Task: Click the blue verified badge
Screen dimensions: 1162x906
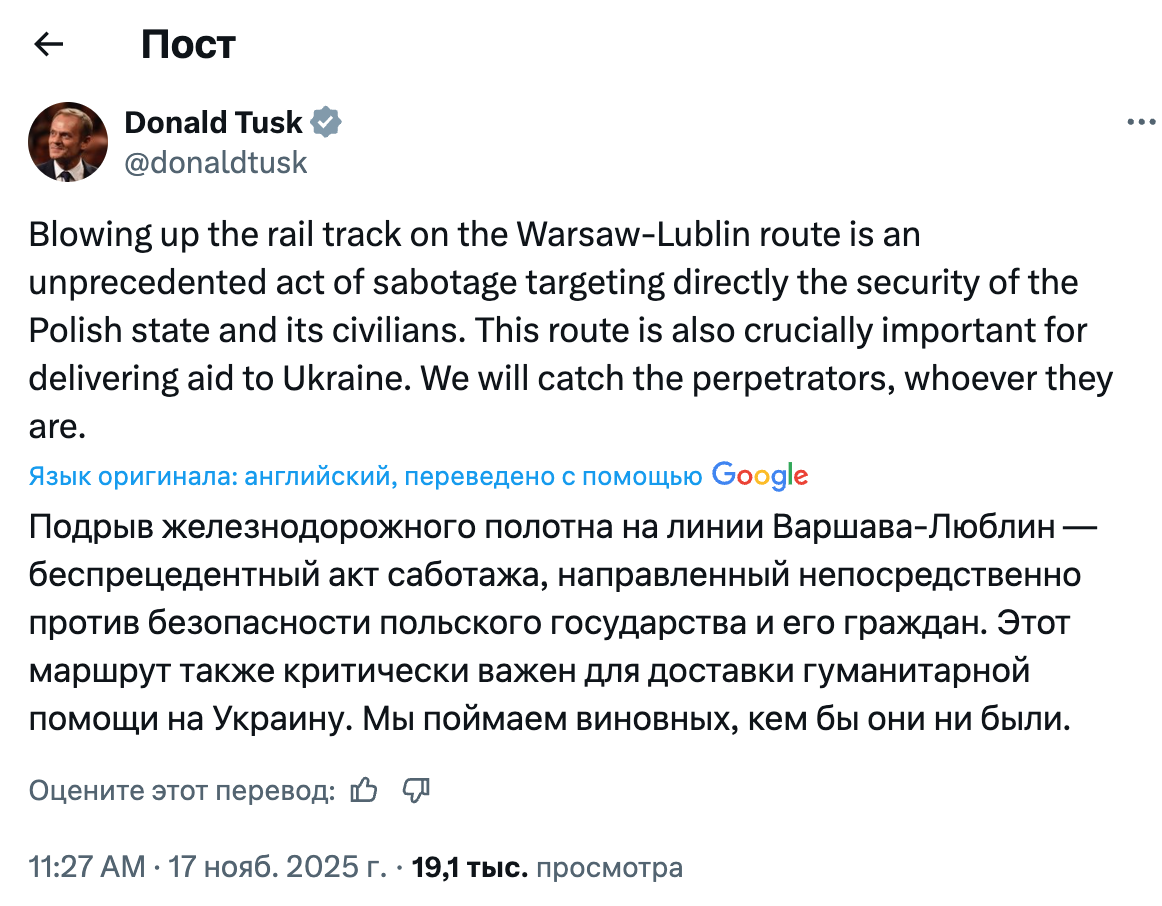Action: [326, 122]
